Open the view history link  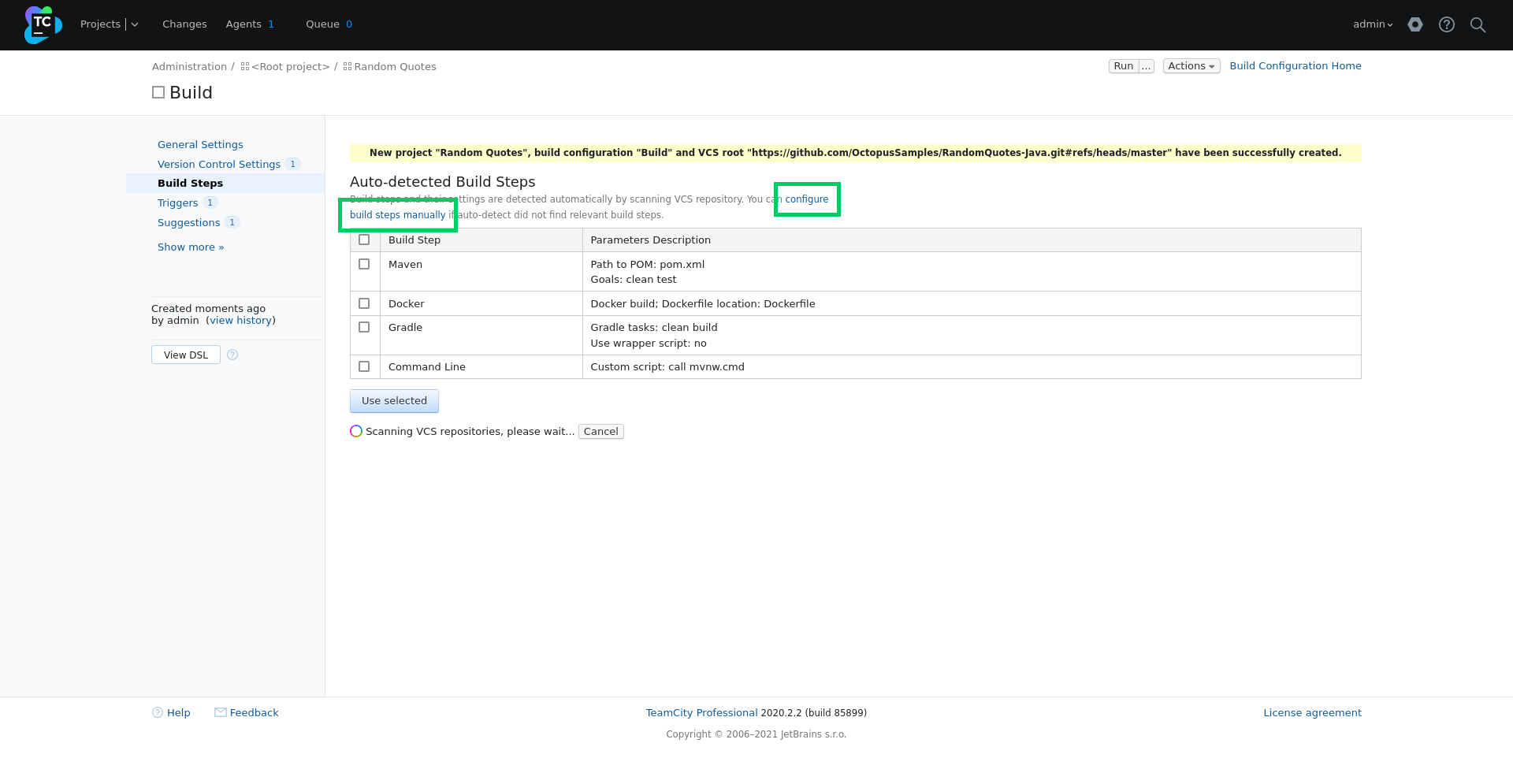click(x=240, y=321)
